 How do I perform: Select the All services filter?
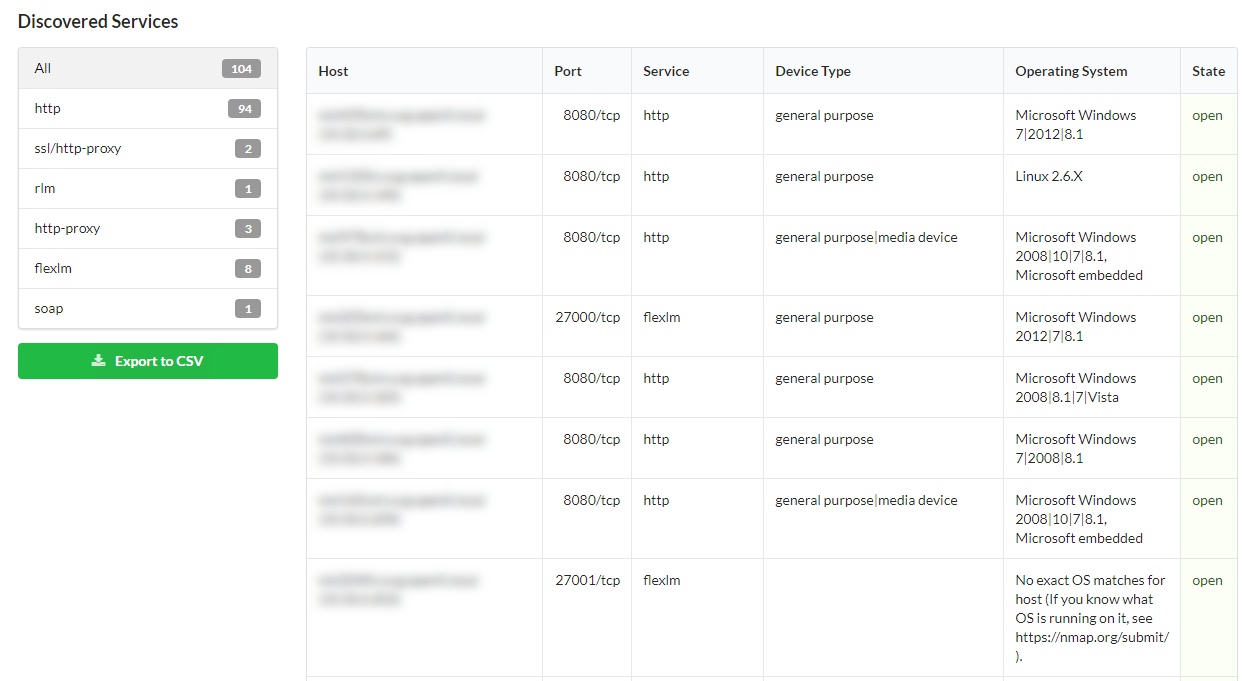(43, 69)
